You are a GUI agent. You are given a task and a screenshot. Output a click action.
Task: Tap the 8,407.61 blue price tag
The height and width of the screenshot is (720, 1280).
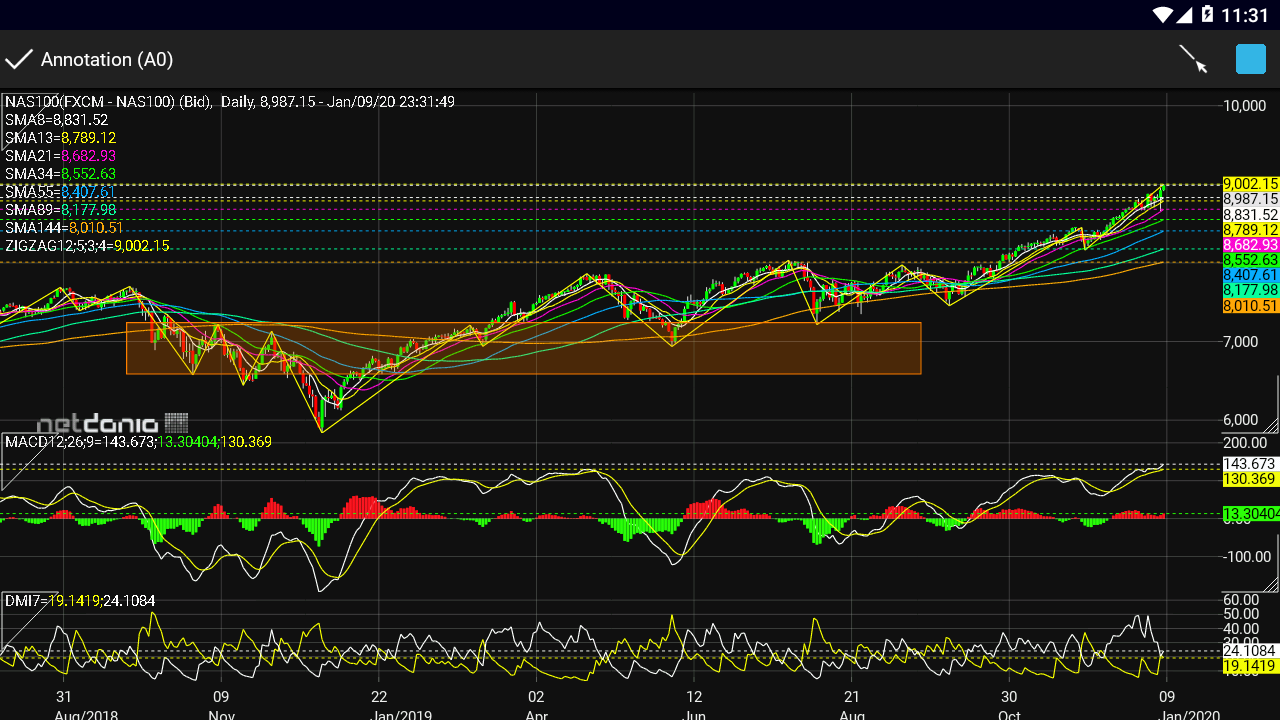pos(1251,275)
